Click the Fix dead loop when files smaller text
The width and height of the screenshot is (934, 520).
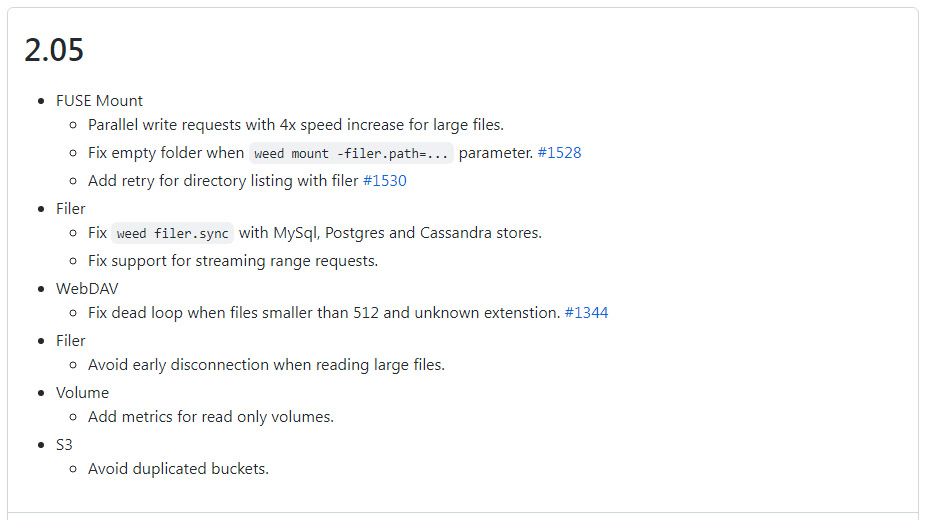pyautogui.click(x=324, y=313)
